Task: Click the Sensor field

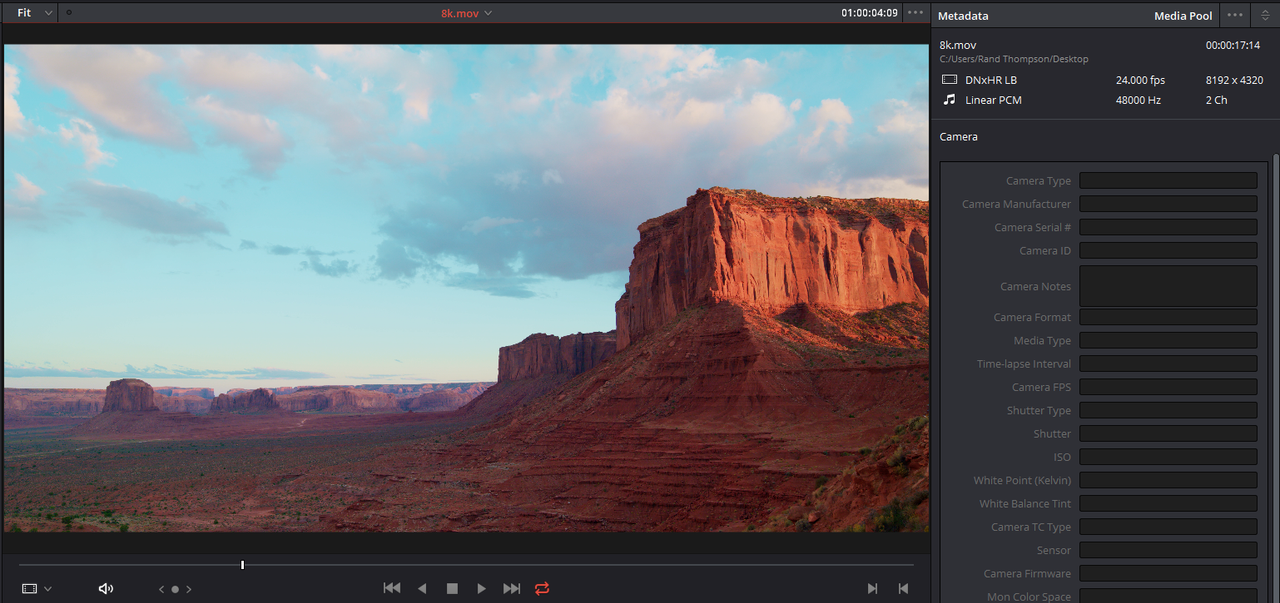Action: click(x=1168, y=550)
